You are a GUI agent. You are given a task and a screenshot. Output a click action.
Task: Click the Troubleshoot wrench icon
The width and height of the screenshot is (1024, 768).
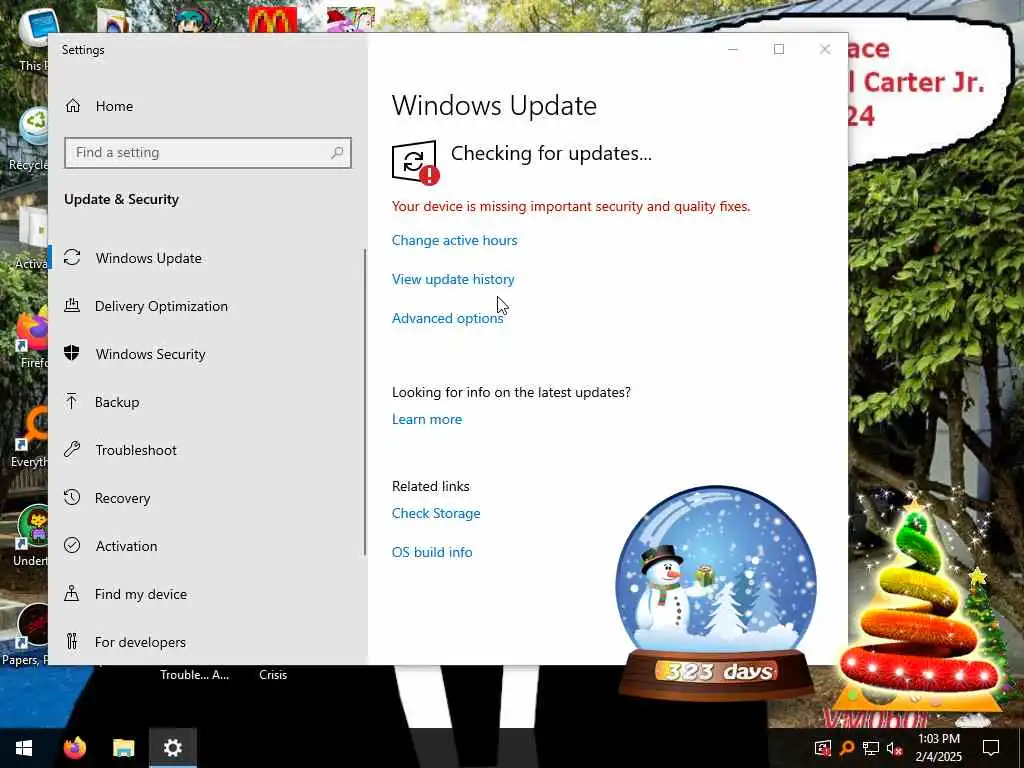[x=72, y=449]
